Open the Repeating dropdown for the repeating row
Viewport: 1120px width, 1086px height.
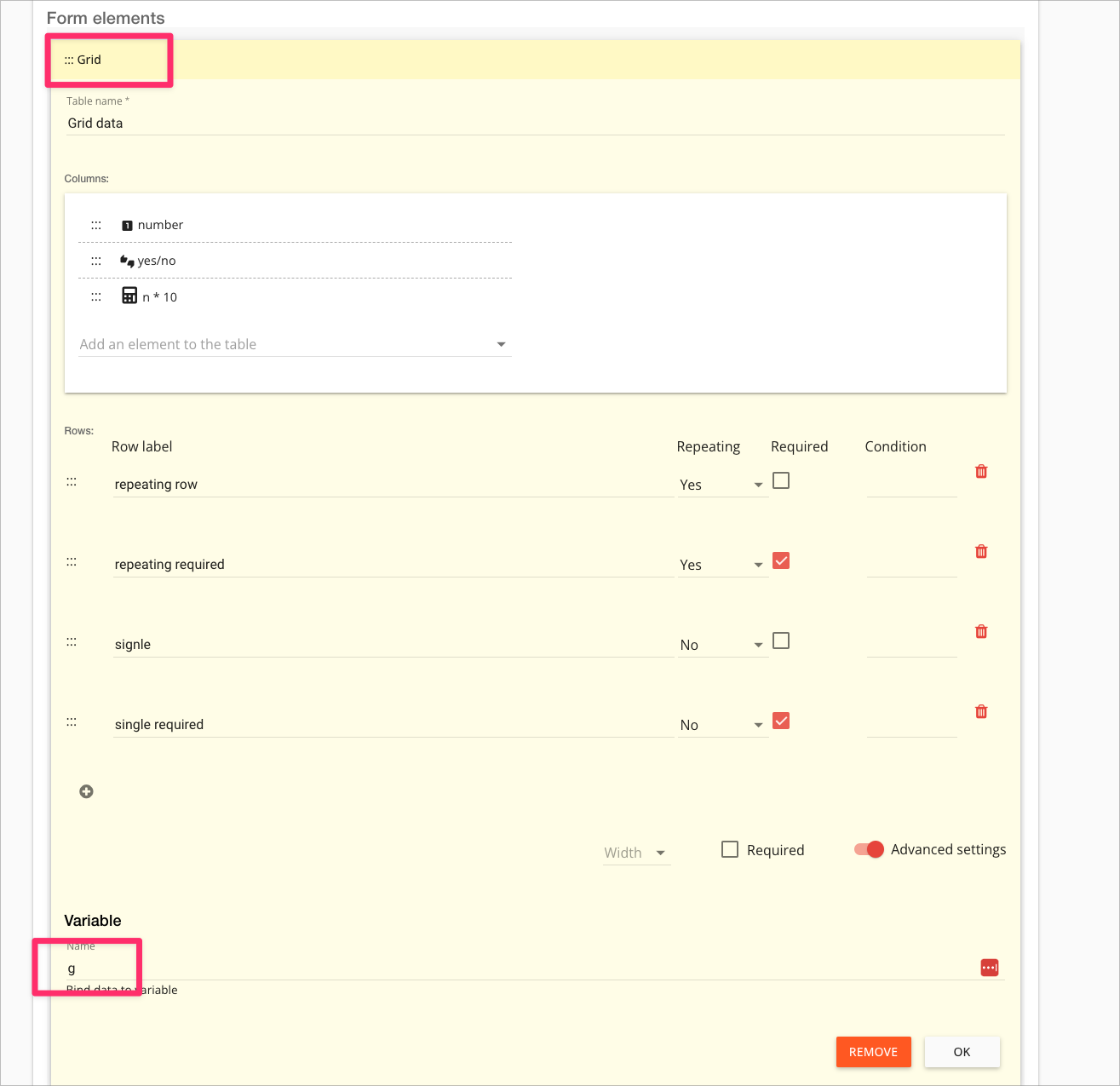756,484
